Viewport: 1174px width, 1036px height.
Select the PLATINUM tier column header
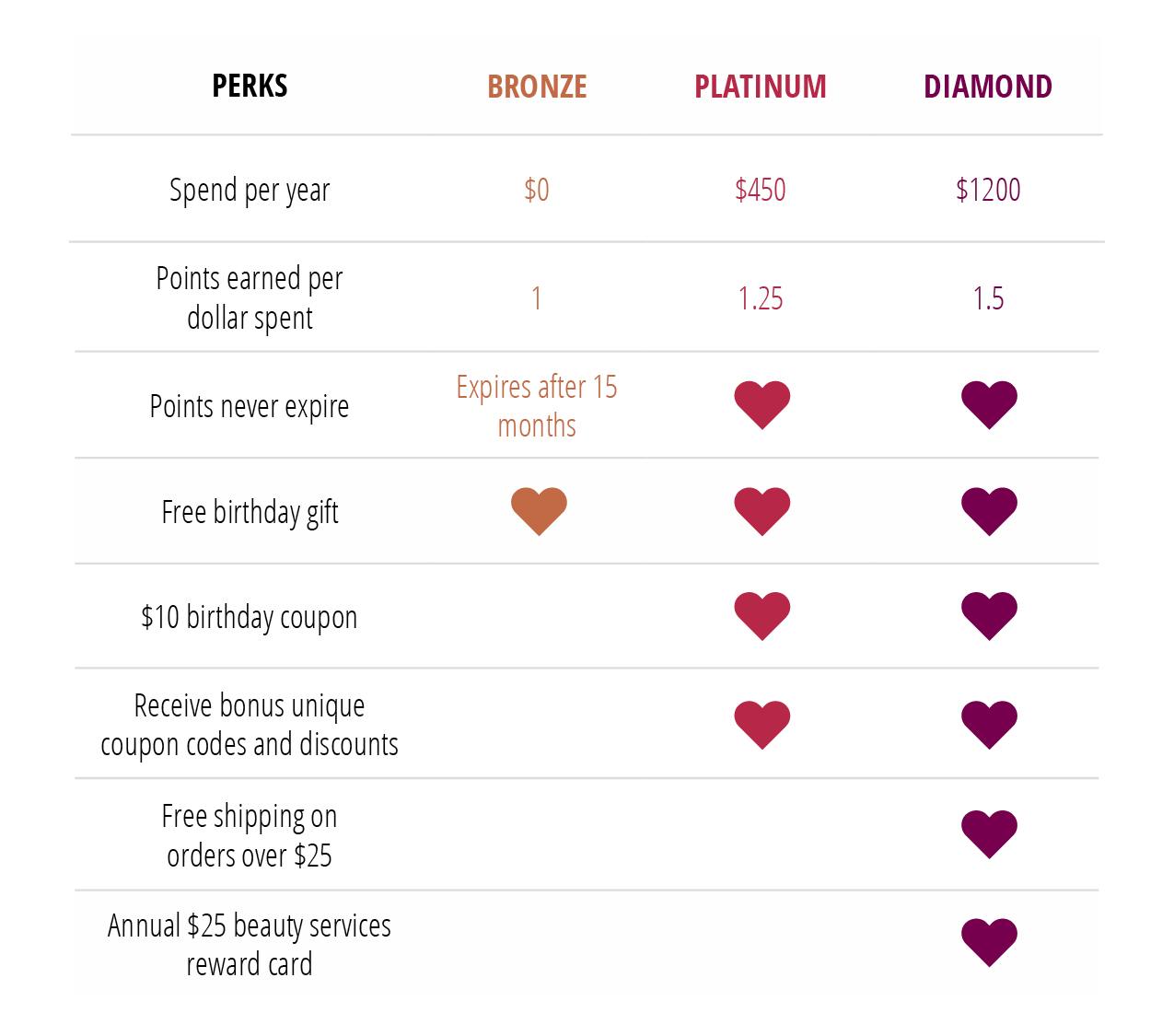point(761,87)
